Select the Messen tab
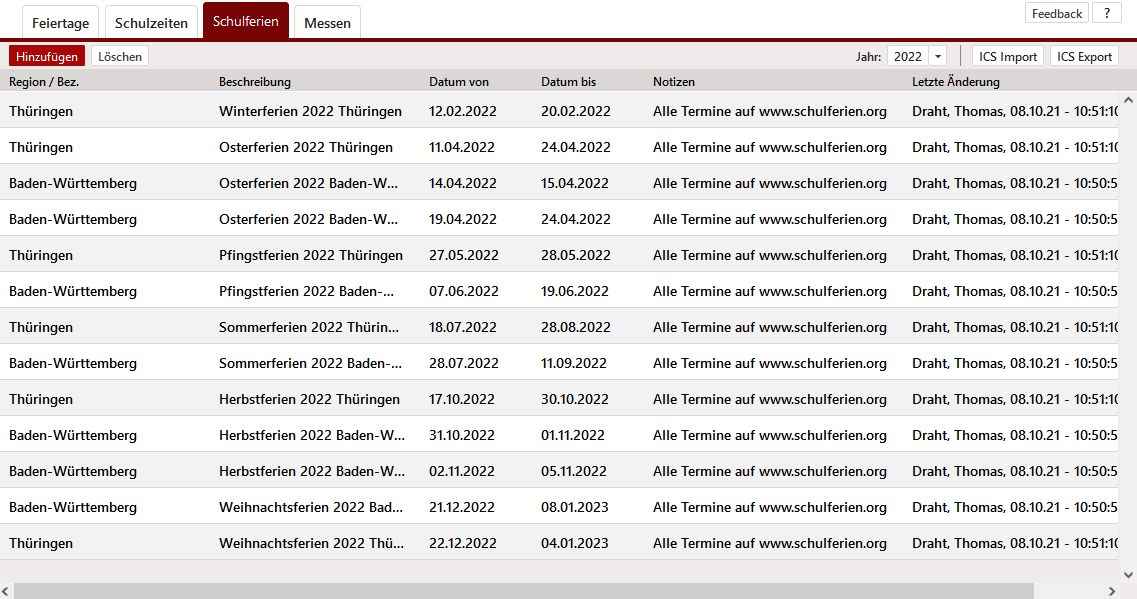This screenshot has height=599, width=1137. coord(327,23)
